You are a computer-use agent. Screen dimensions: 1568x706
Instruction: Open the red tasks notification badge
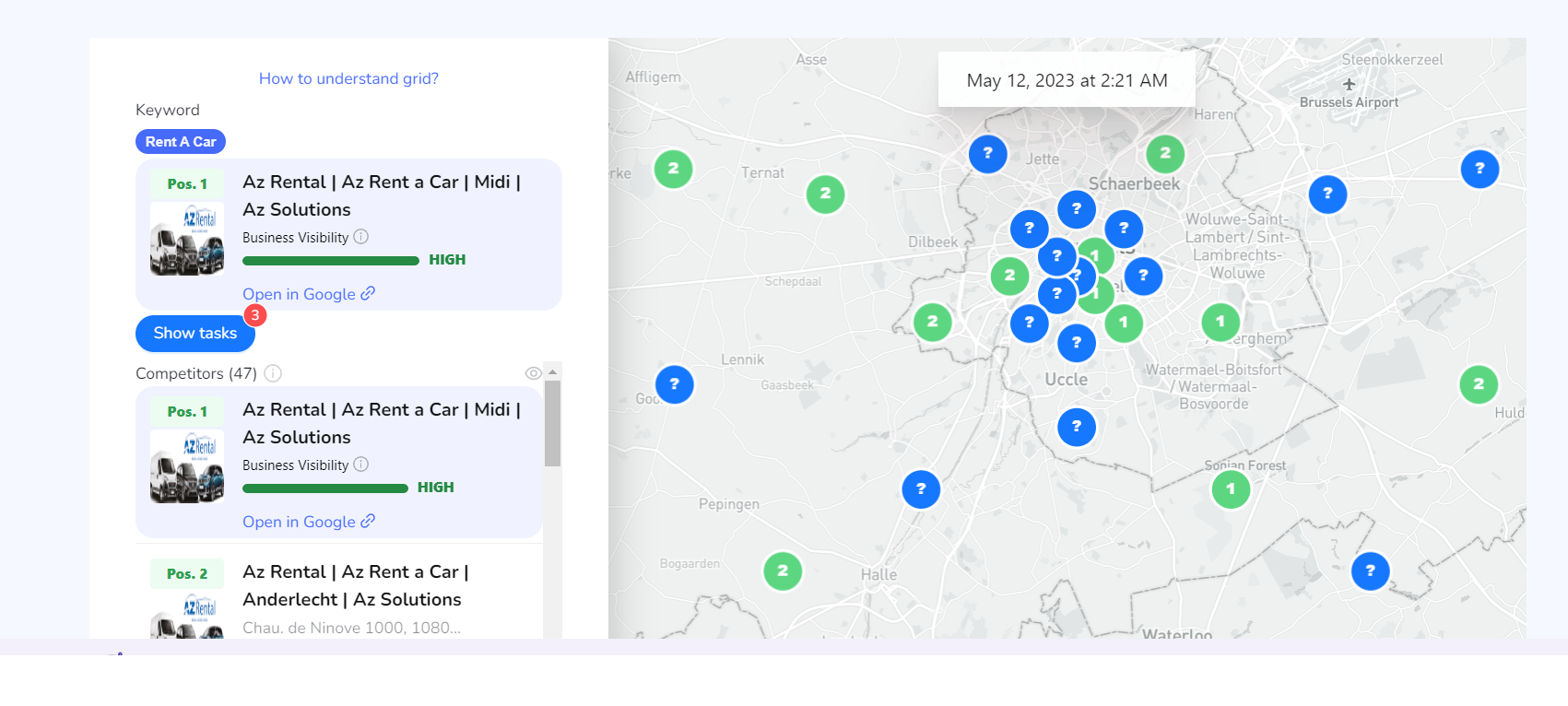255,315
